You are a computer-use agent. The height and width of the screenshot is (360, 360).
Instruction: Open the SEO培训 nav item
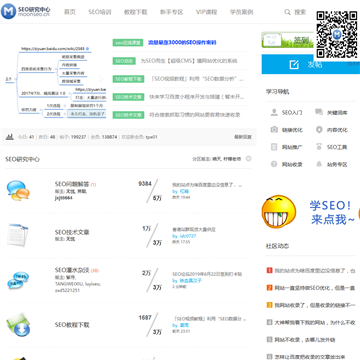pyautogui.click(x=100, y=12)
